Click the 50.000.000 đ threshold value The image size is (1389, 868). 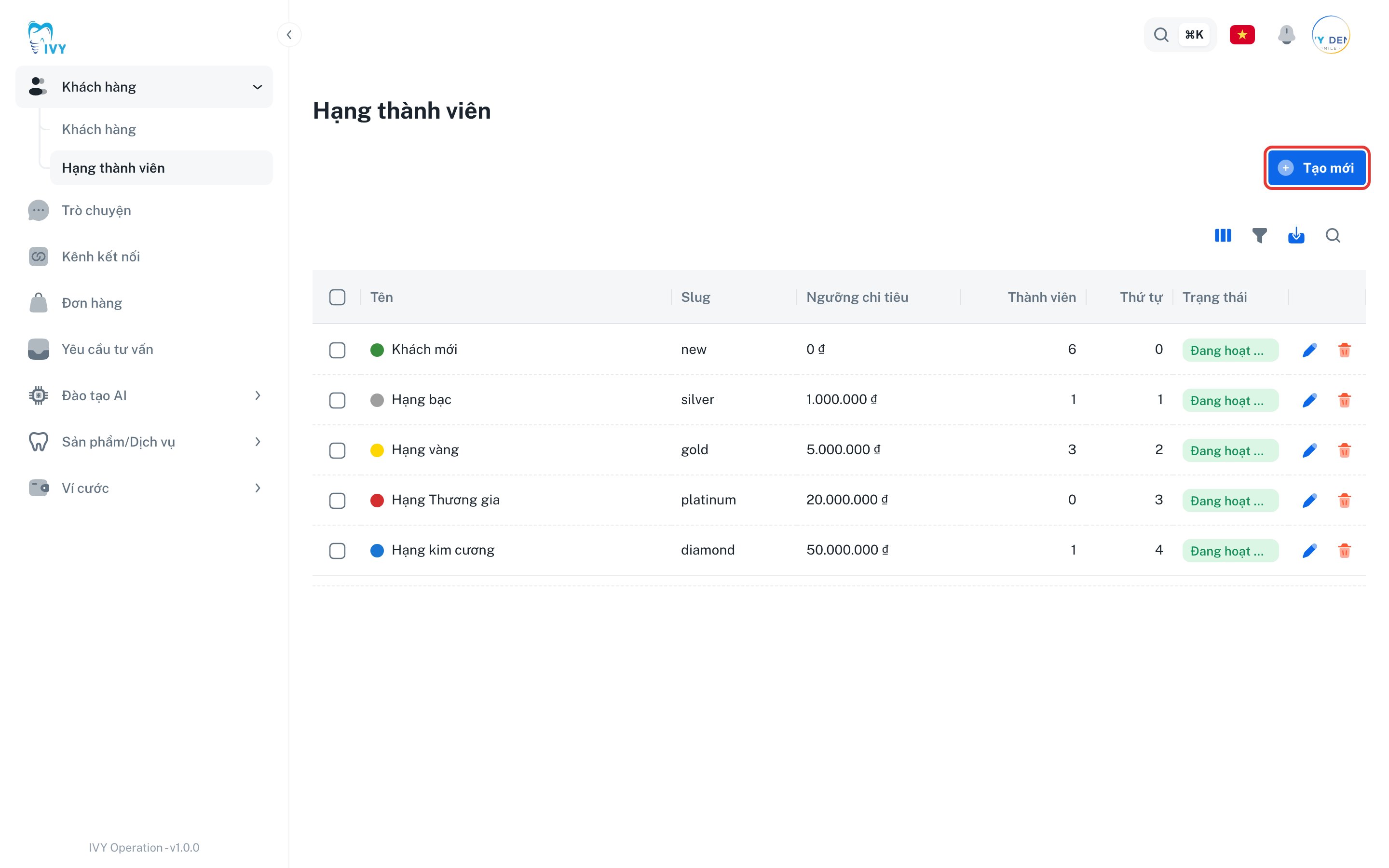click(847, 550)
